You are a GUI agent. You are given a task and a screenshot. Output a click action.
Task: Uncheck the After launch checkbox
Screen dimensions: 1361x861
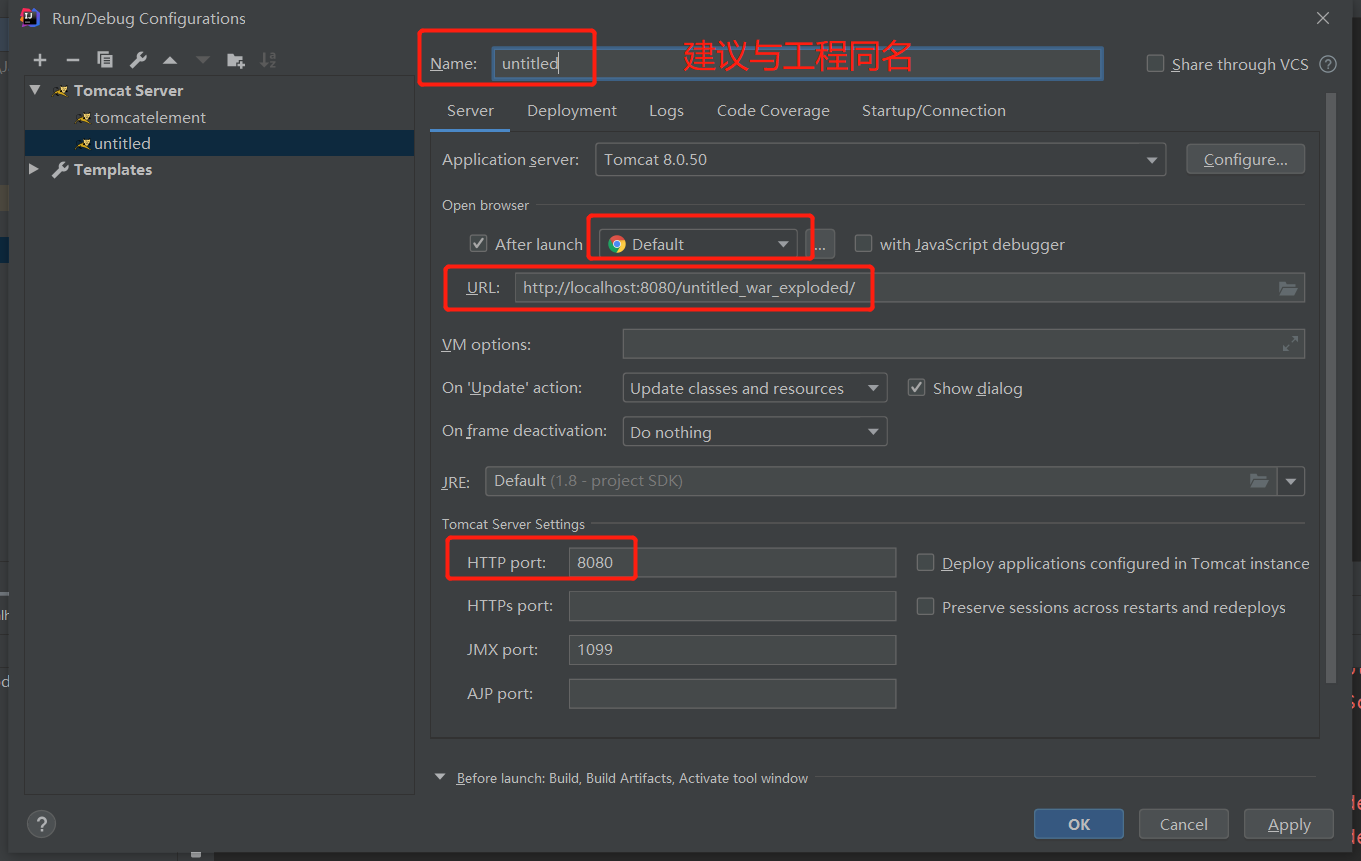479,244
